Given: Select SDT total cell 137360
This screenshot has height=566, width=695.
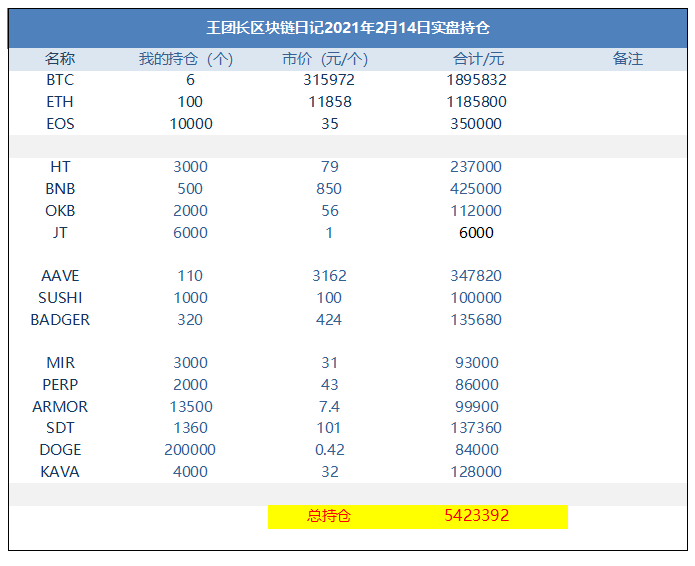Looking at the screenshot, I should [x=476, y=428].
